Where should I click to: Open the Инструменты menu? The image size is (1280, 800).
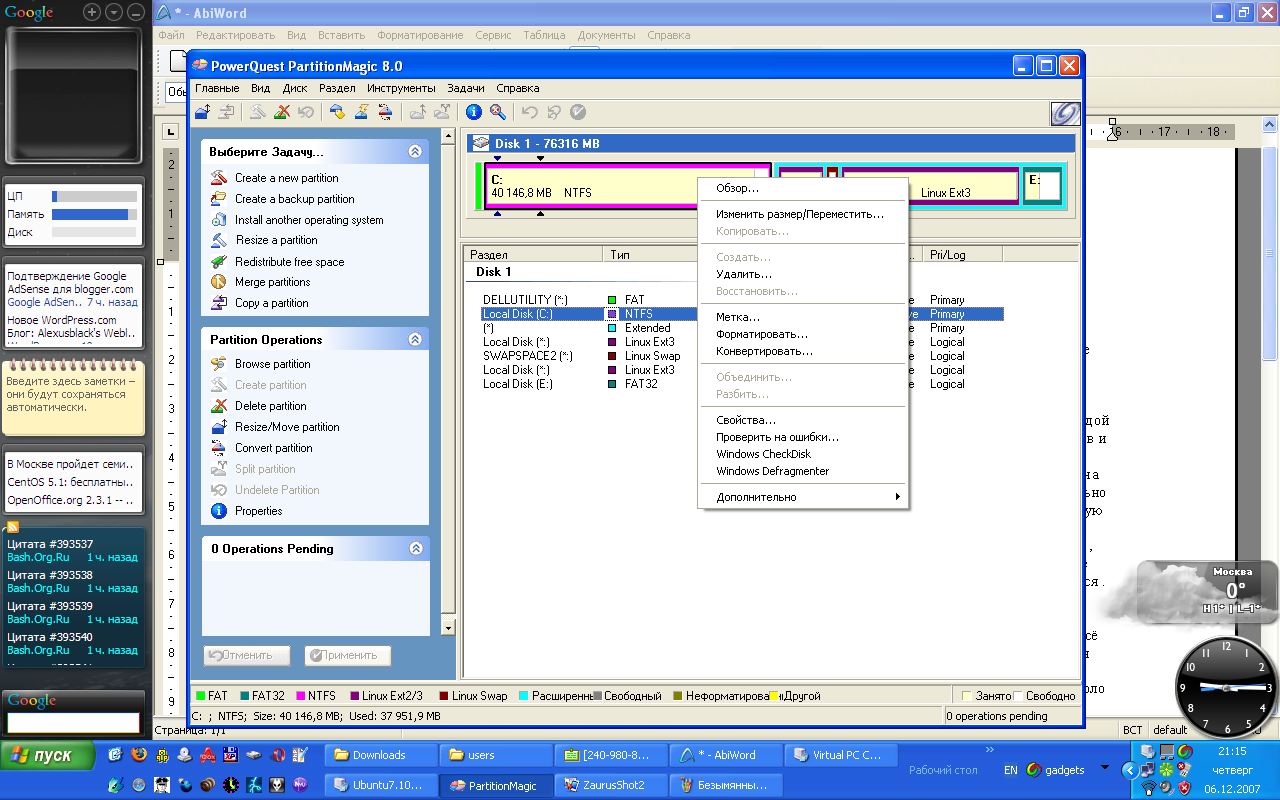(x=401, y=88)
